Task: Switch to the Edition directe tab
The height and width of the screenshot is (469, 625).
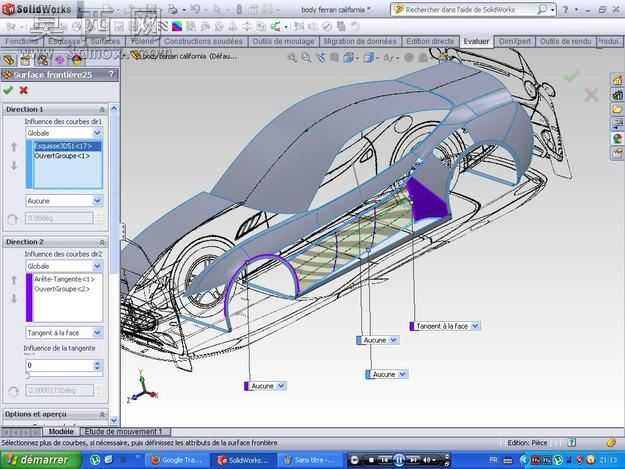Action: click(430, 41)
